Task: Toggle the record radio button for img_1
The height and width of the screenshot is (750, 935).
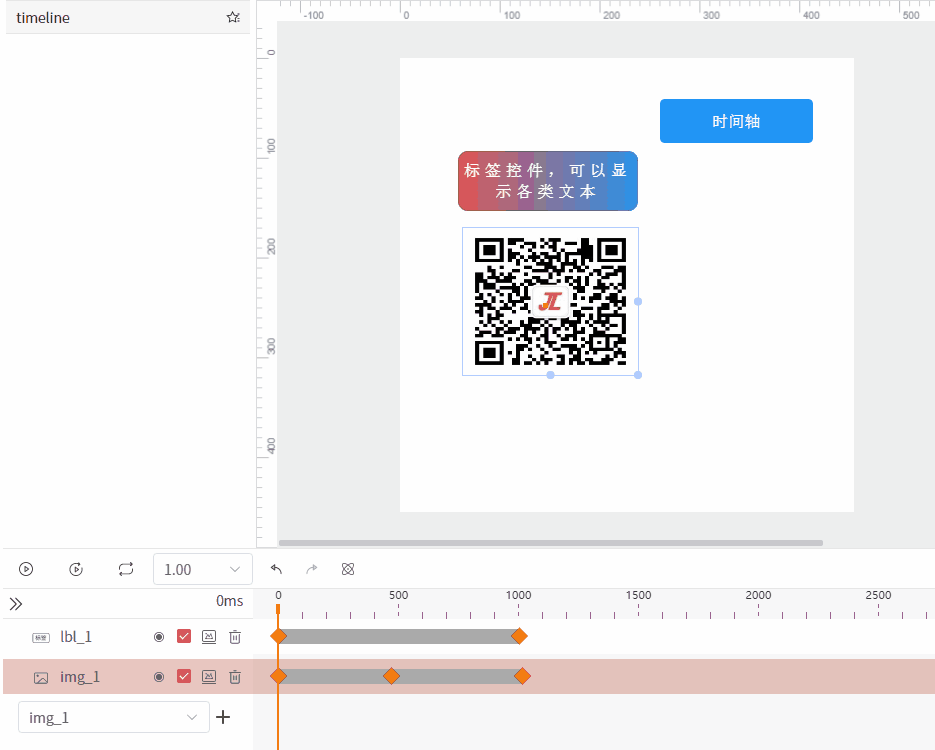Action: (x=159, y=677)
